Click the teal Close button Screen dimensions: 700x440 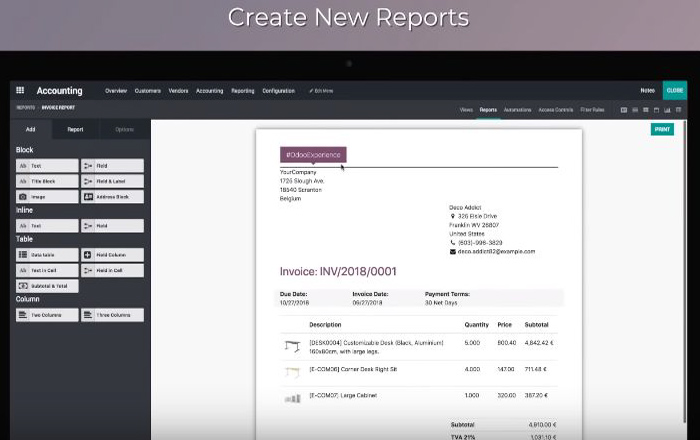click(675, 90)
